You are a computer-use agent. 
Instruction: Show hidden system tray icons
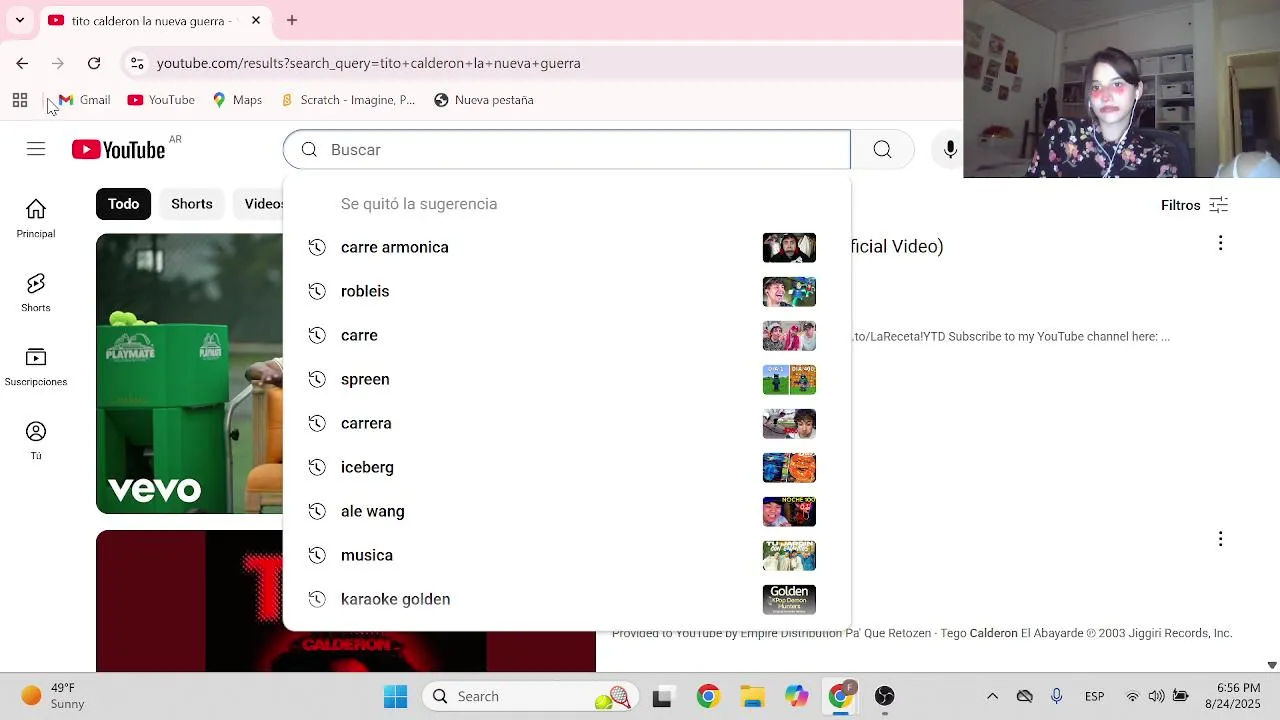pos(992,696)
